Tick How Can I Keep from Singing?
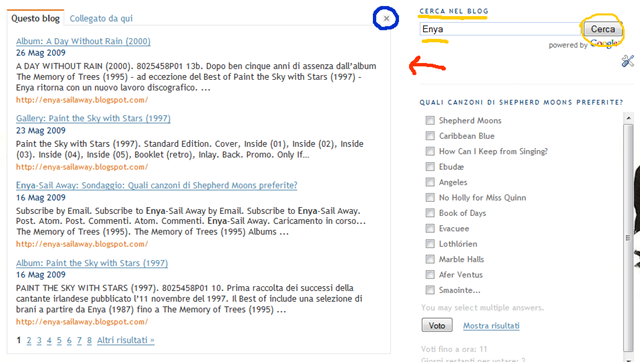 click(x=430, y=151)
